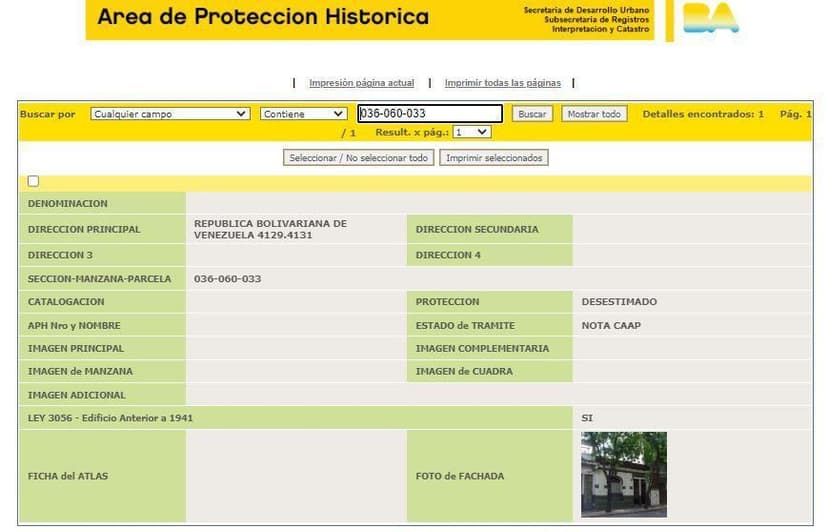
Task: Expand the Cualquier campo dropdown
Action: pyautogui.click(x=170, y=114)
